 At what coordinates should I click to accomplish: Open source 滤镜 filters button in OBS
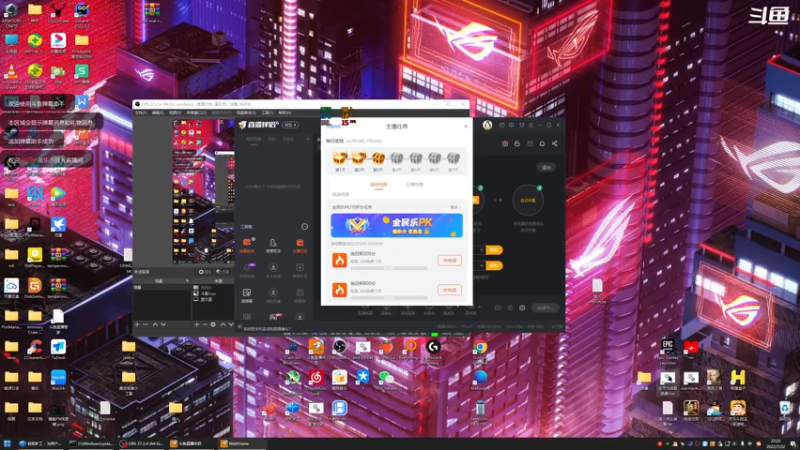click(222, 272)
